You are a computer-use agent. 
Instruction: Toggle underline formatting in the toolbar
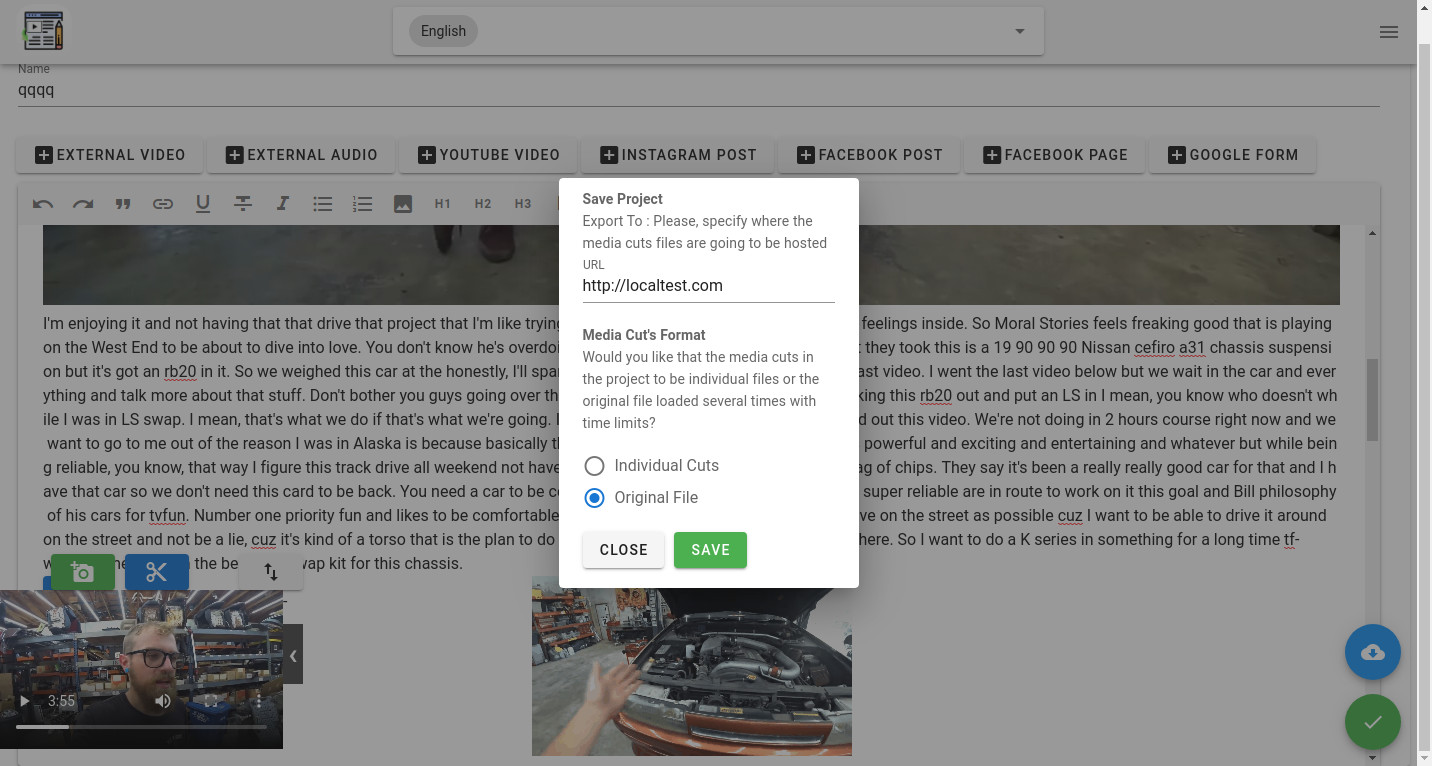click(203, 204)
